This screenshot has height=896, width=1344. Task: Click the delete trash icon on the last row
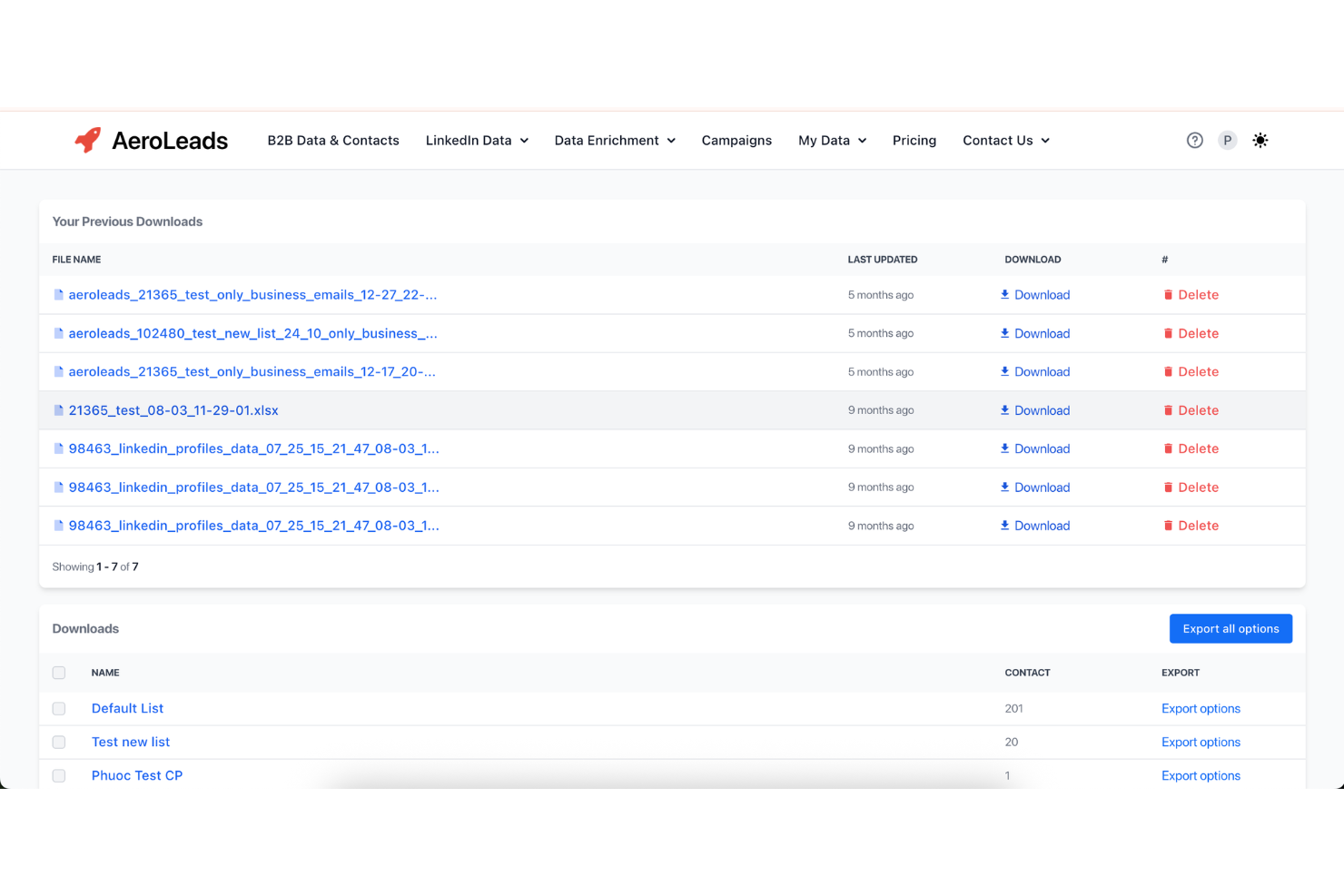coord(1169,525)
